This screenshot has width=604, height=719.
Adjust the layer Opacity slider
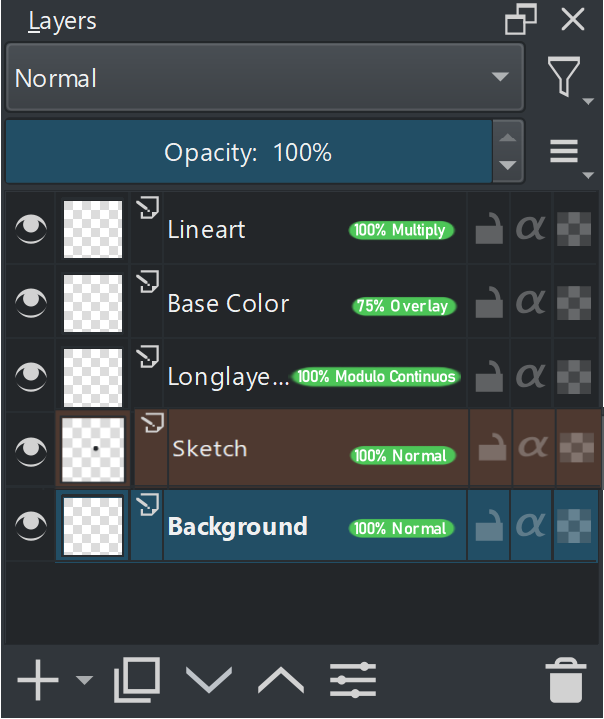(248, 152)
